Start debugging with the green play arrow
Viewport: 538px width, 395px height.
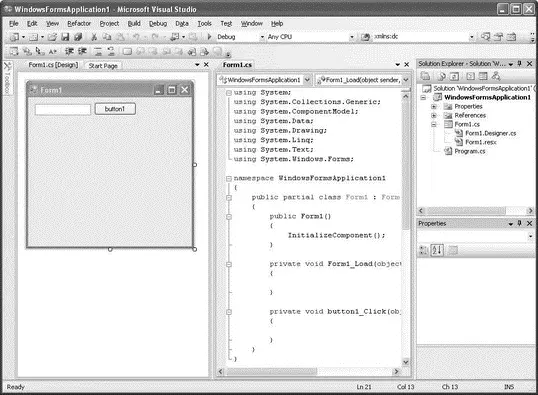click(x=209, y=36)
